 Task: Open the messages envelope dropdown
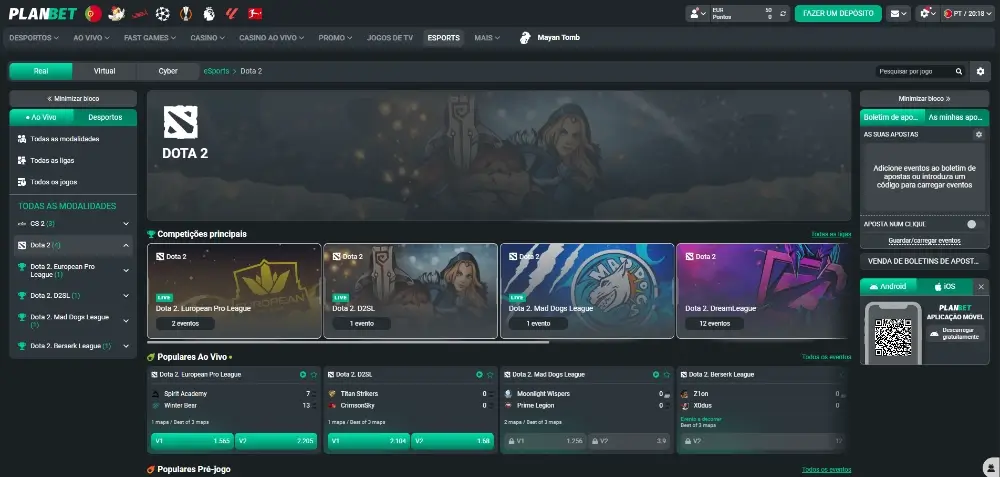[898, 13]
